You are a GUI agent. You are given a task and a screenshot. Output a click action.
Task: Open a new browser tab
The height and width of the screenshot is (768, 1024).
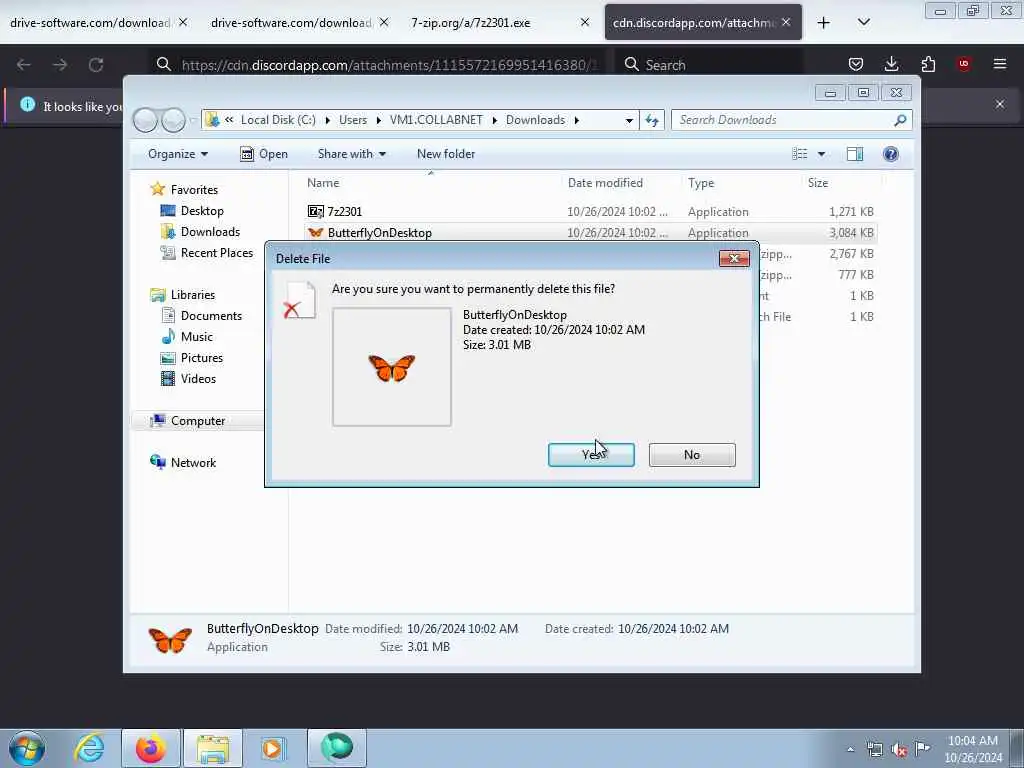click(824, 23)
